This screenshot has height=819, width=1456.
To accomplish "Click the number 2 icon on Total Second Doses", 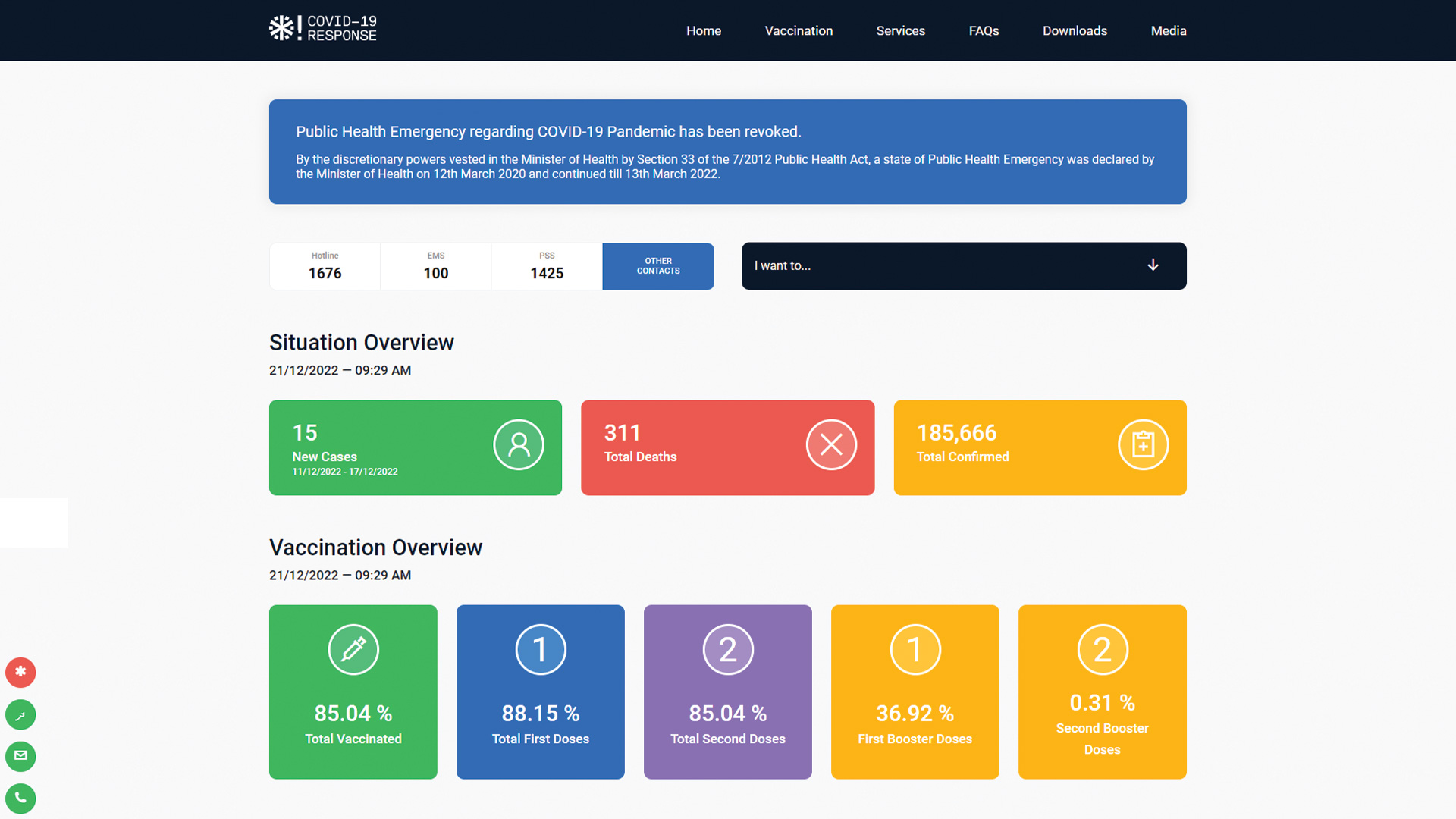I will [728, 649].
